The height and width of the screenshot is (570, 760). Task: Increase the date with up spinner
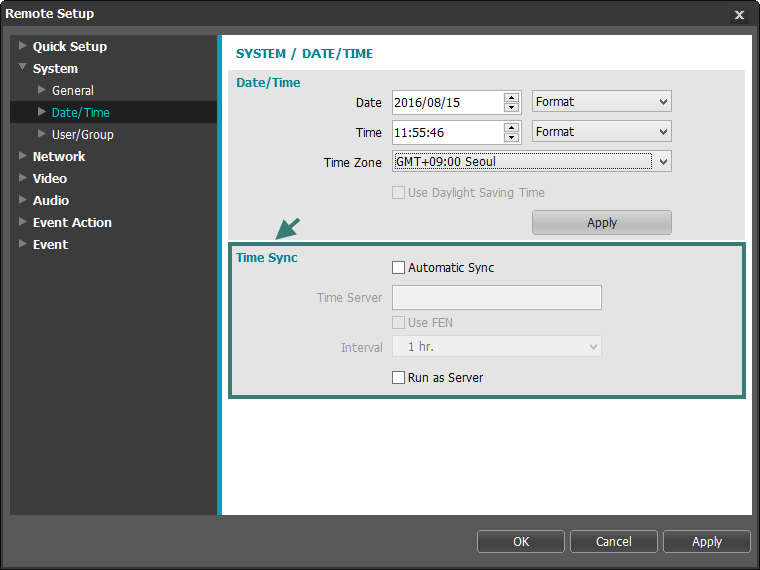click(511, 97)
